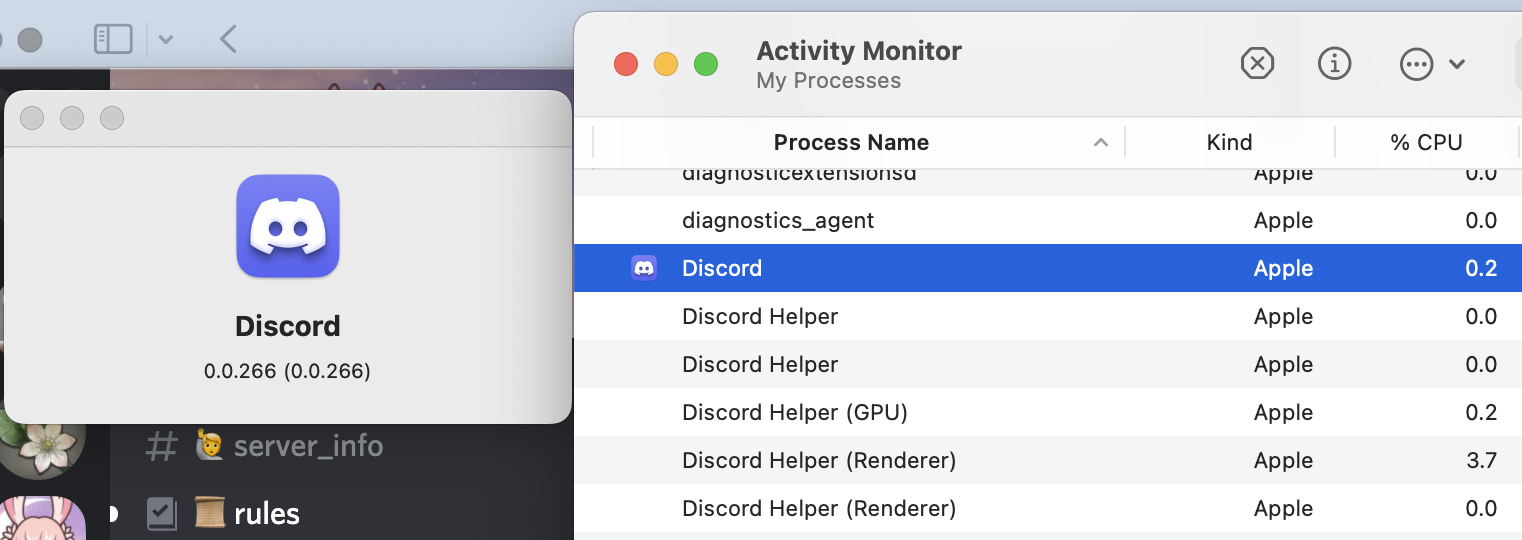Open process info with the i icon

pyautogui.click(x=1334, y=64)
